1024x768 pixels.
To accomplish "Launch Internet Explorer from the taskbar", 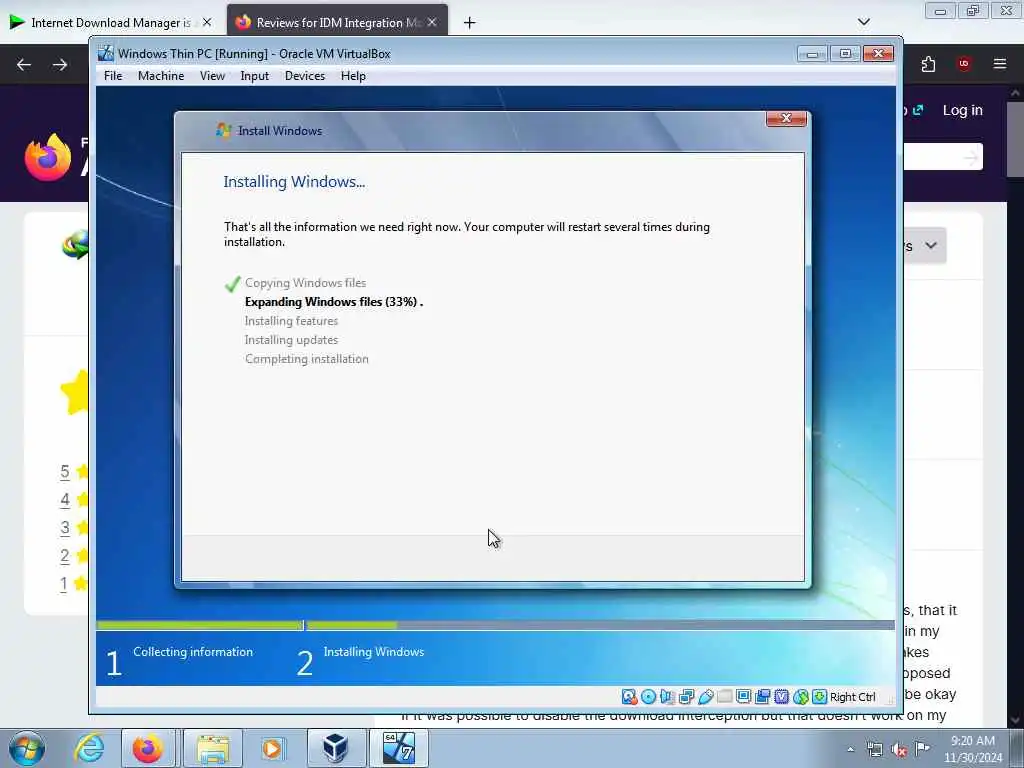I will [x=89, y=748].
